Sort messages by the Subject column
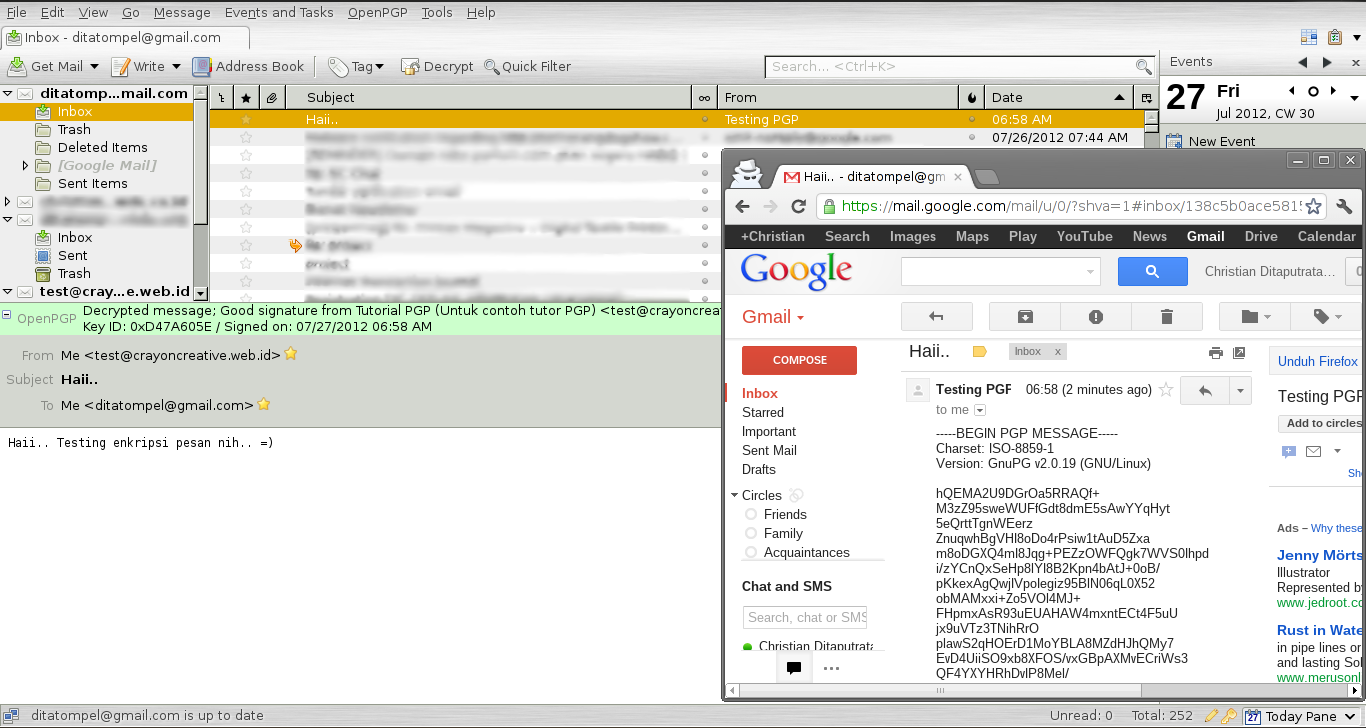This screenshot has width=1366, height=728. coord(488,97)
